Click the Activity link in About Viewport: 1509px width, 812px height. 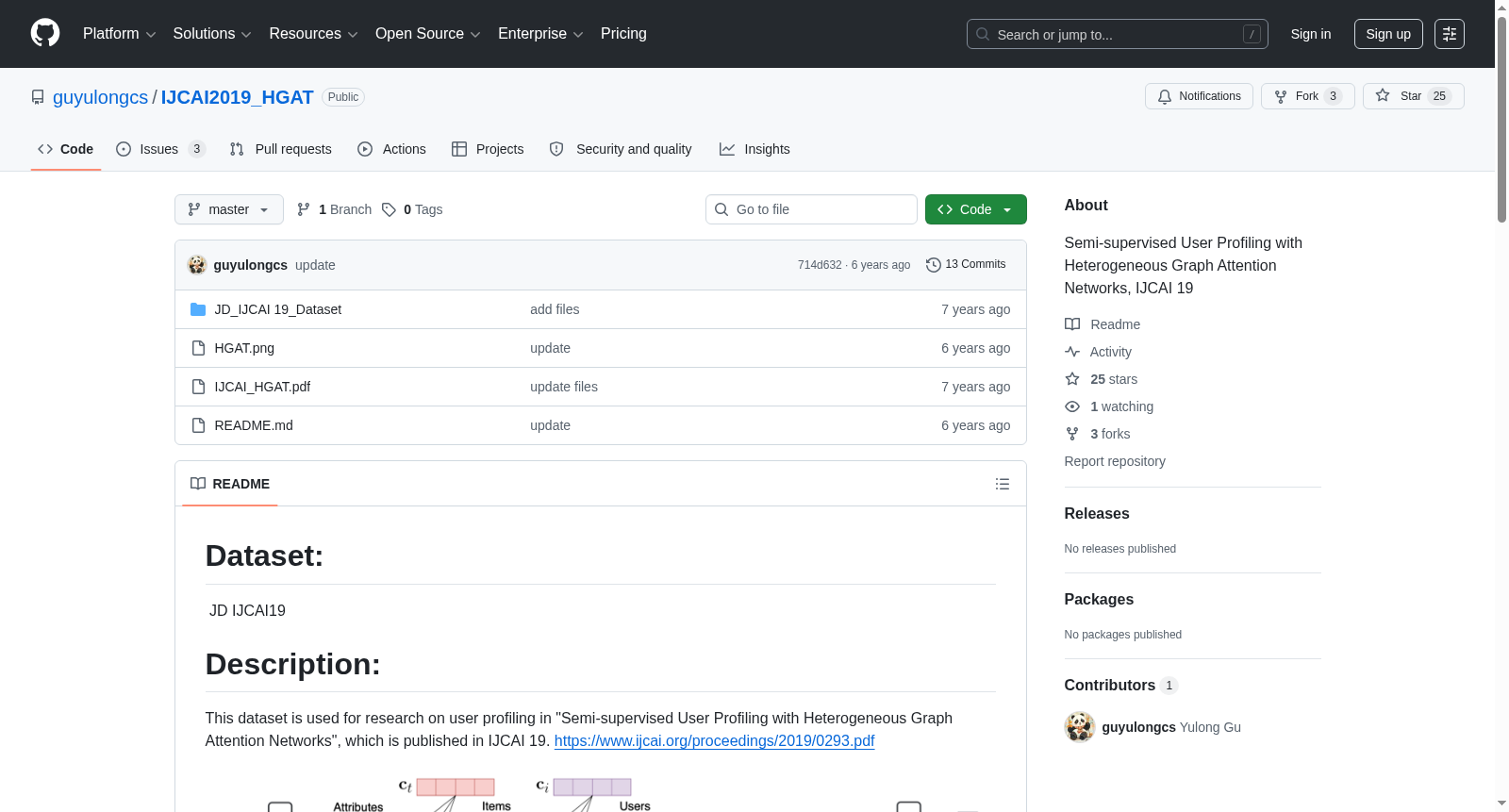[x=1098, y=352]
